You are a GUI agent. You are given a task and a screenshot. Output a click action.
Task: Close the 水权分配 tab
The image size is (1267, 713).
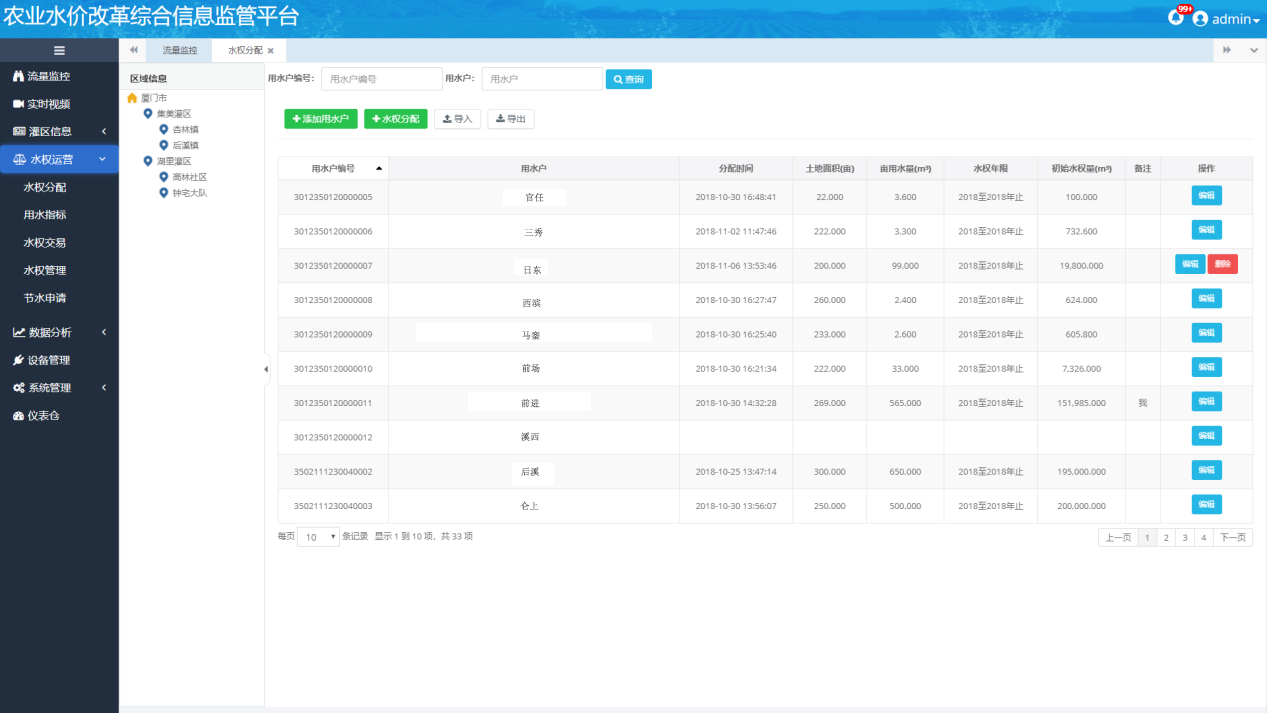point(271,50)
